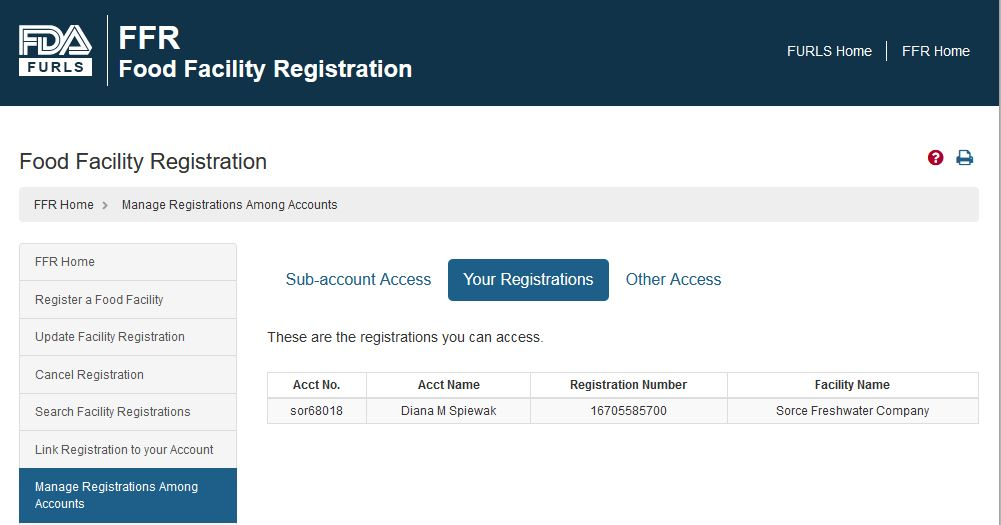Image resolution: width=1001 pixels, height=525 pixels.
Task: Open Update Facility Registration sidebar item
Action: [128, 337]
